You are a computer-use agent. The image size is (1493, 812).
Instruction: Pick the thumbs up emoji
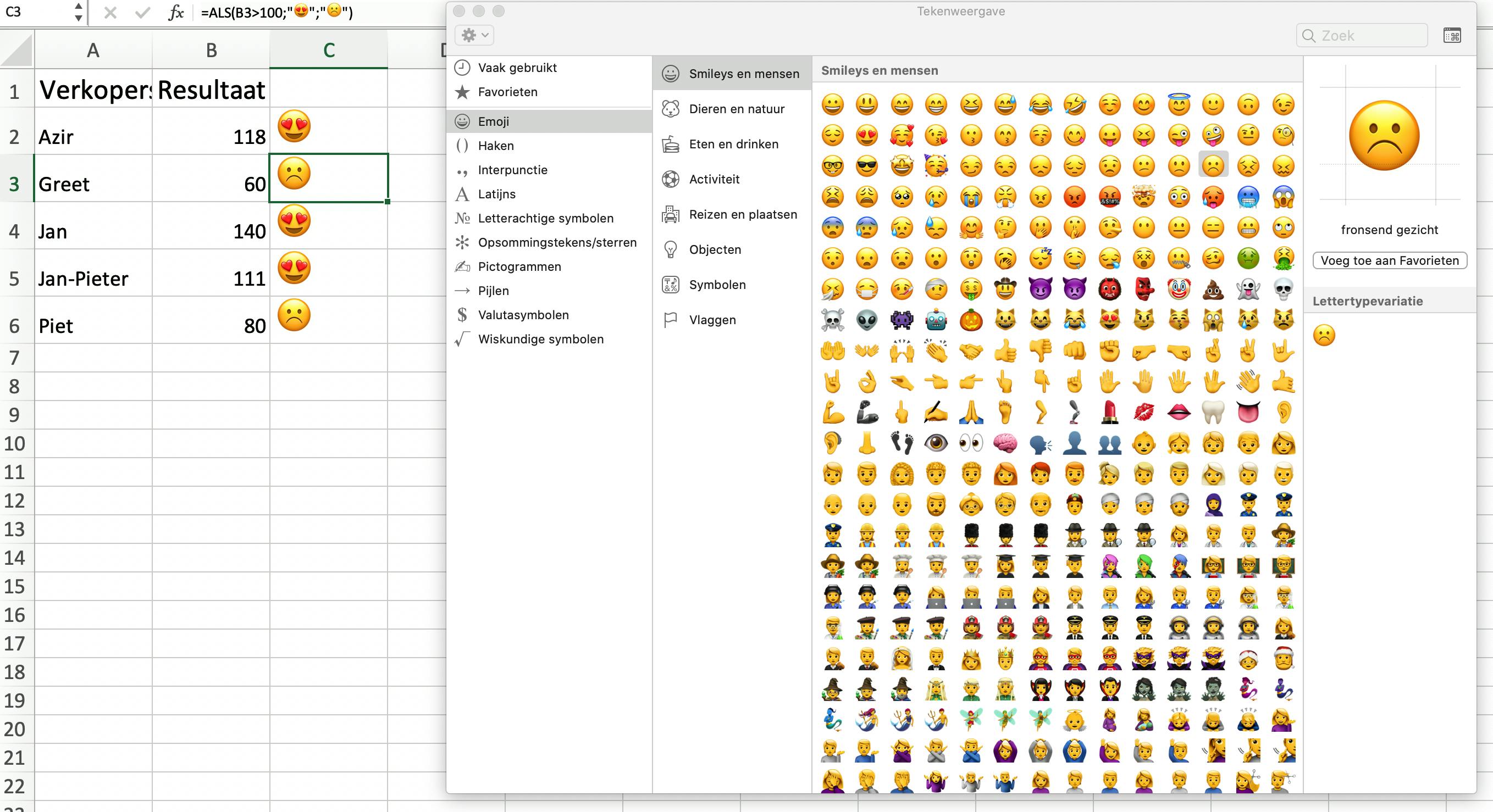click(1005, 351)
